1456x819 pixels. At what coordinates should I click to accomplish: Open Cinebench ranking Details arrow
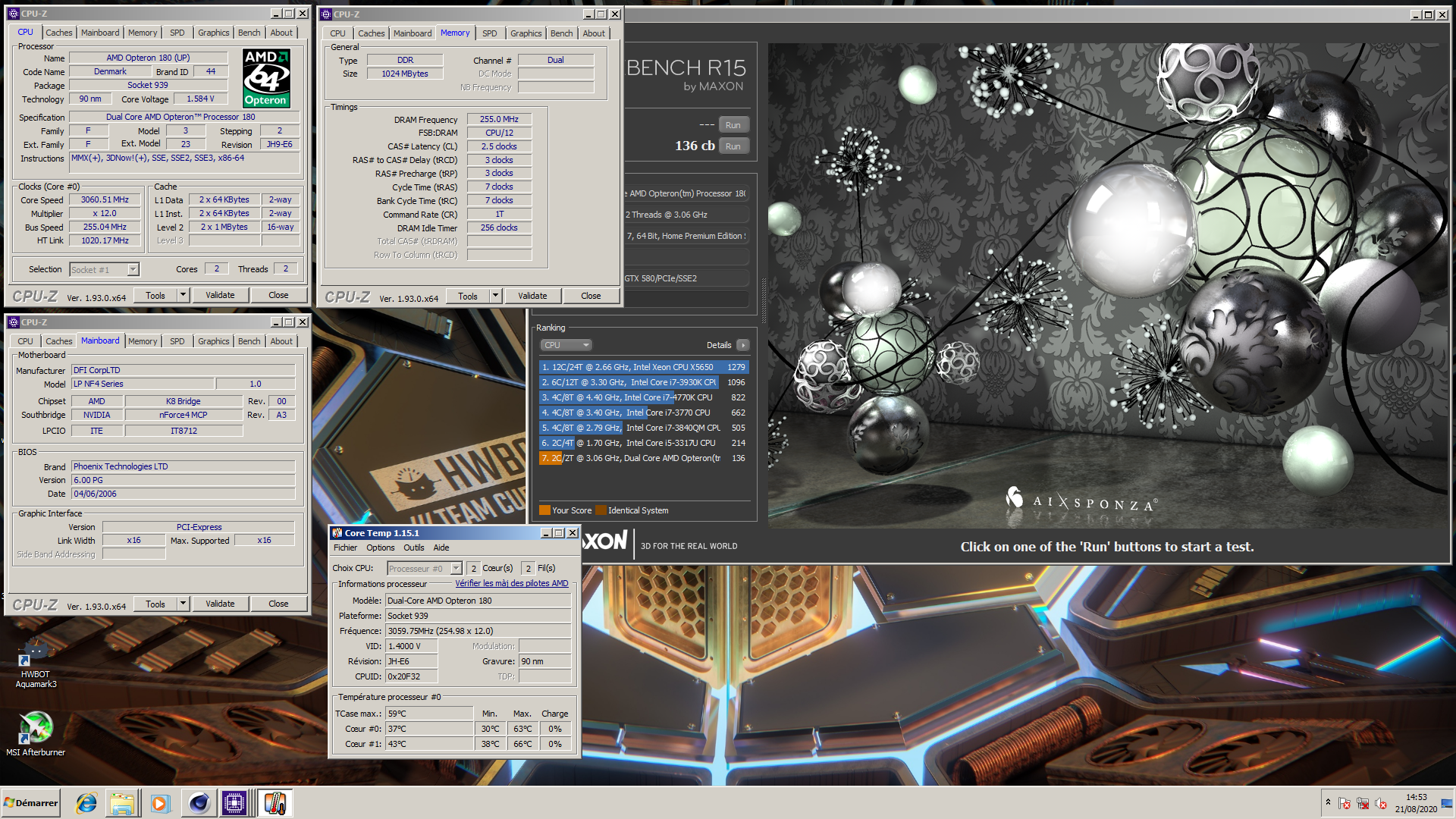click(743, 345)
